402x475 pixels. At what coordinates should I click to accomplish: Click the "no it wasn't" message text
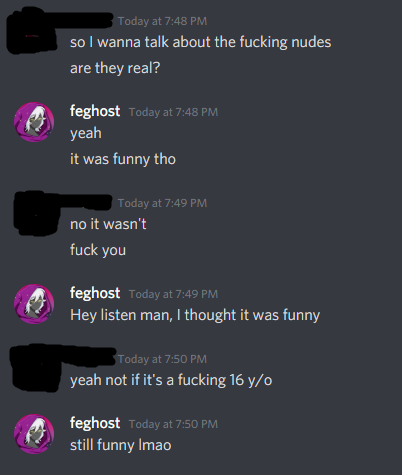[x=108, y=224]
